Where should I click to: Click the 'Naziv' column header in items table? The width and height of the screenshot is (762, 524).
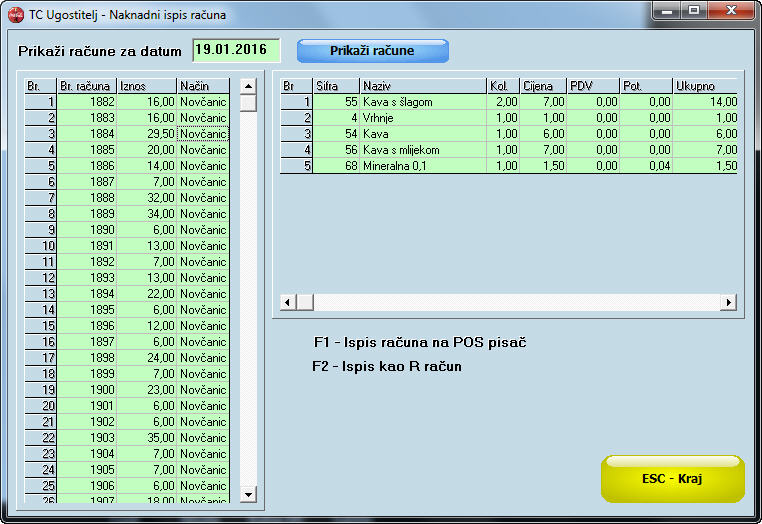(422, 86)
